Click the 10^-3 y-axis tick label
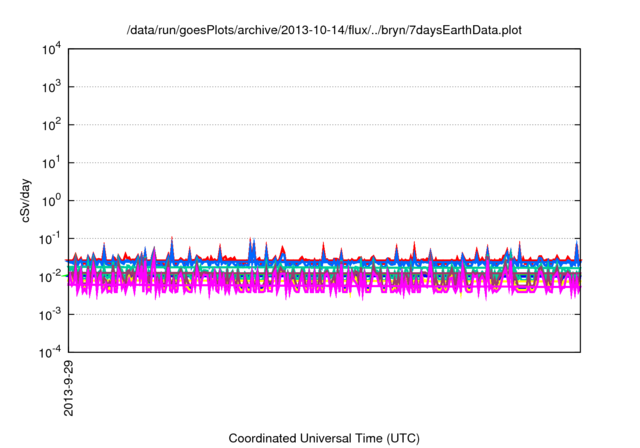Screen dimensions: 640x448 [x=51, y=314]
